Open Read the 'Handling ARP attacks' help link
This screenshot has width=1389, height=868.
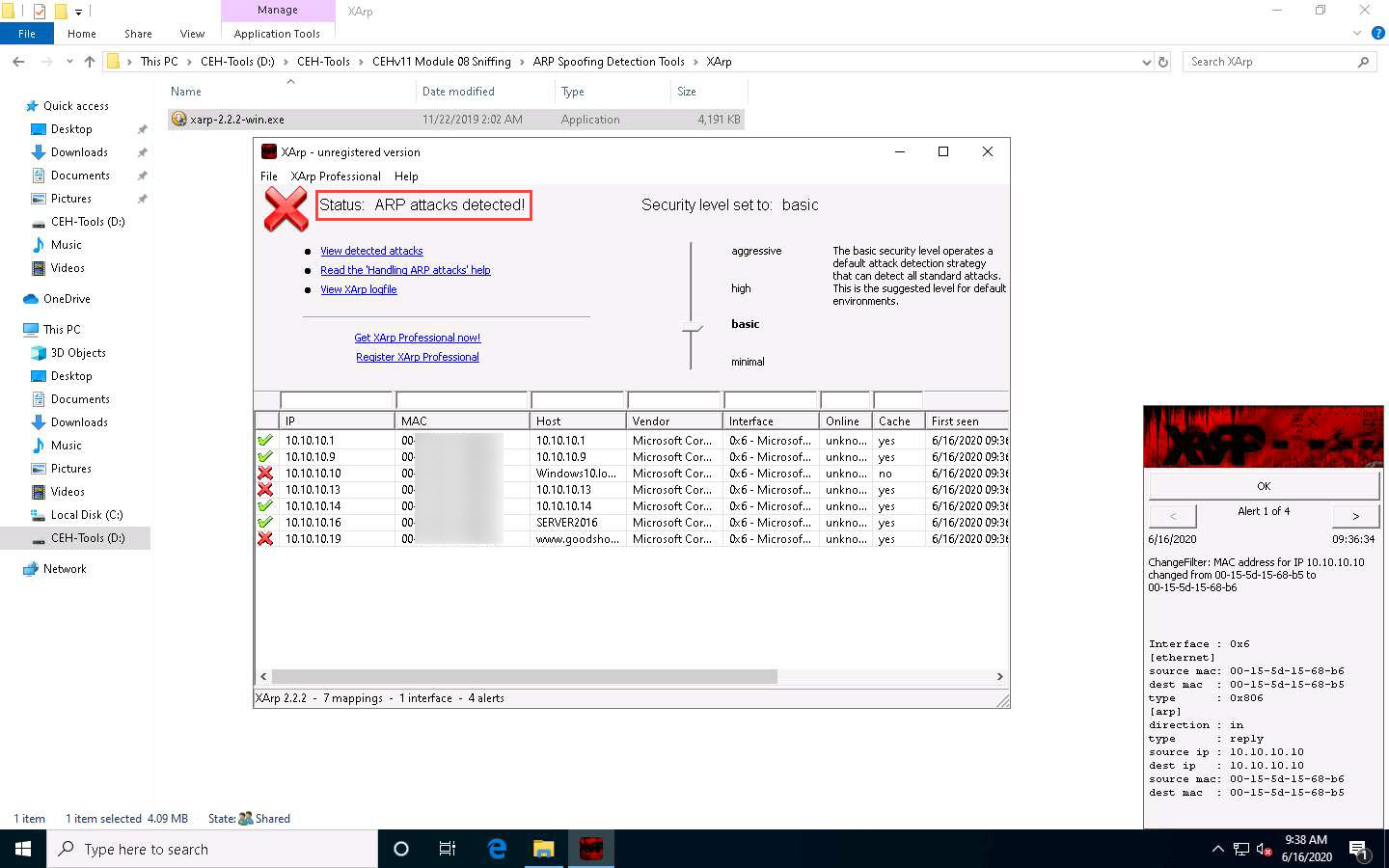click(x=405, y=270)
